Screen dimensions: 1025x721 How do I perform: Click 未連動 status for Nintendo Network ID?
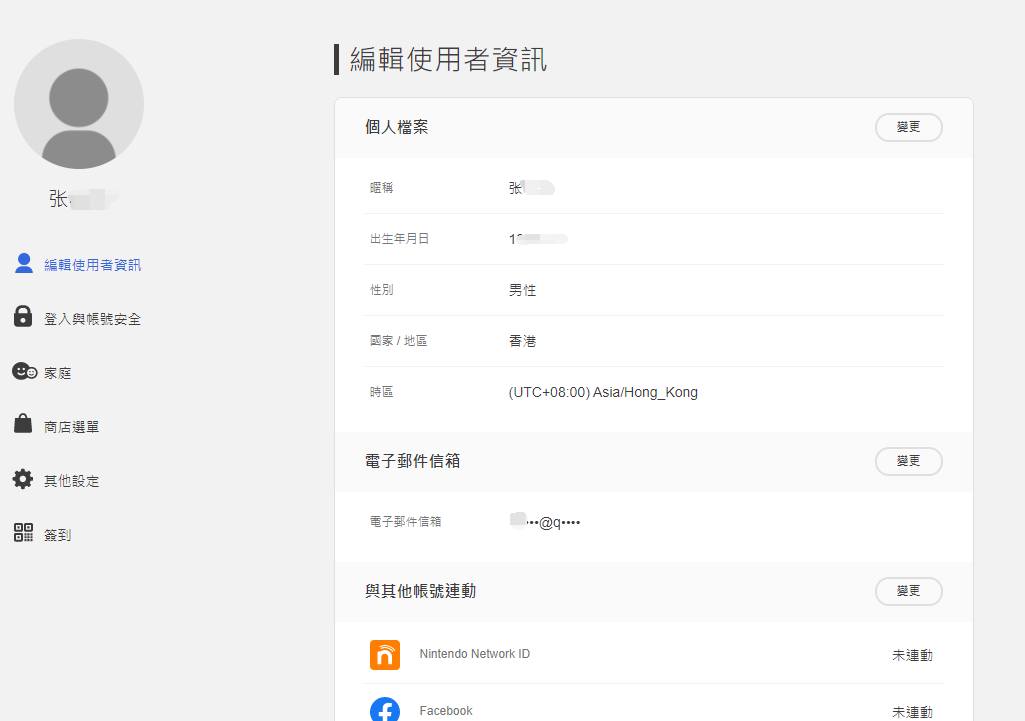coord(912,655)
